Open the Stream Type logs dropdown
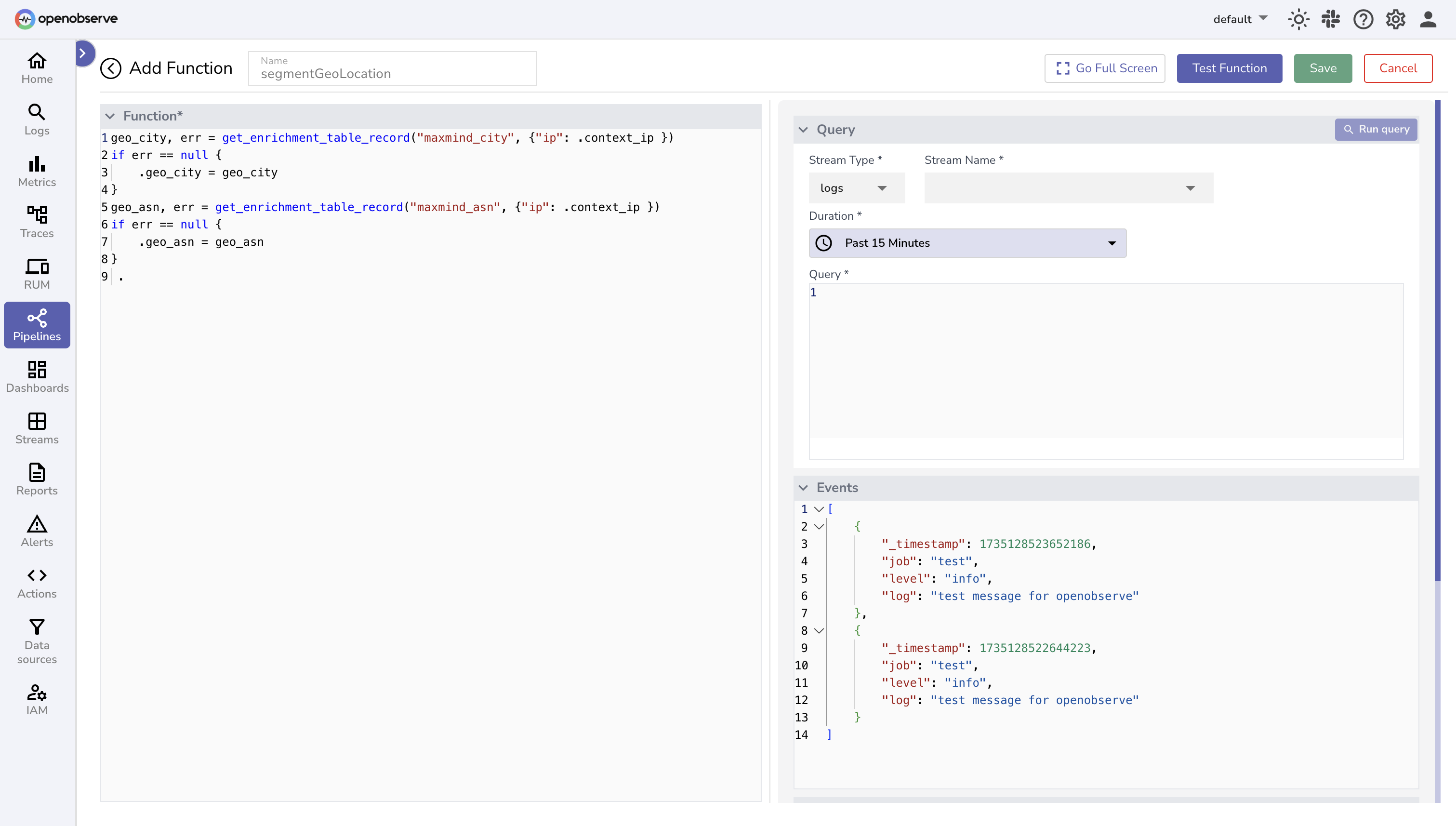The width and height of the screenshot is (1456, 826). (x=856, y=188)
